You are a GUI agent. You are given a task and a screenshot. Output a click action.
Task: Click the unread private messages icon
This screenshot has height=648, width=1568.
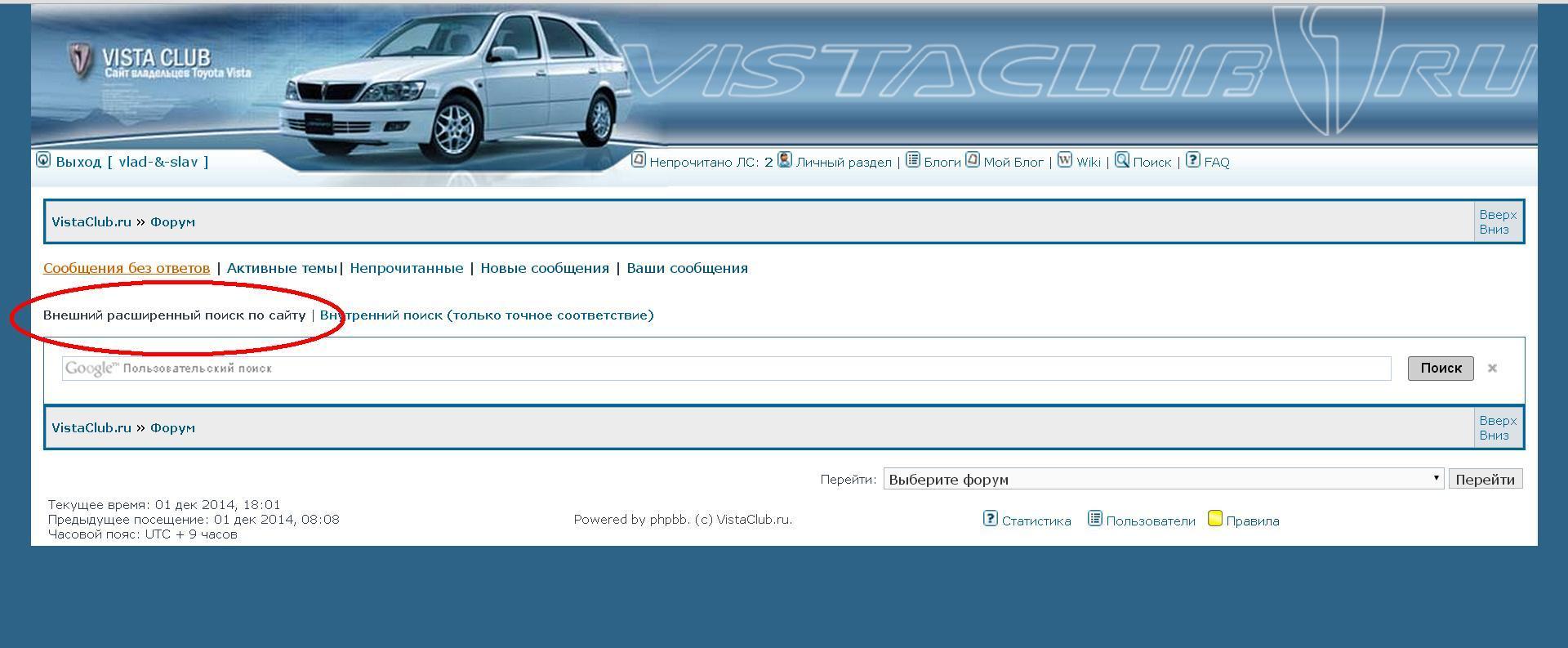[x=639, y=160]
